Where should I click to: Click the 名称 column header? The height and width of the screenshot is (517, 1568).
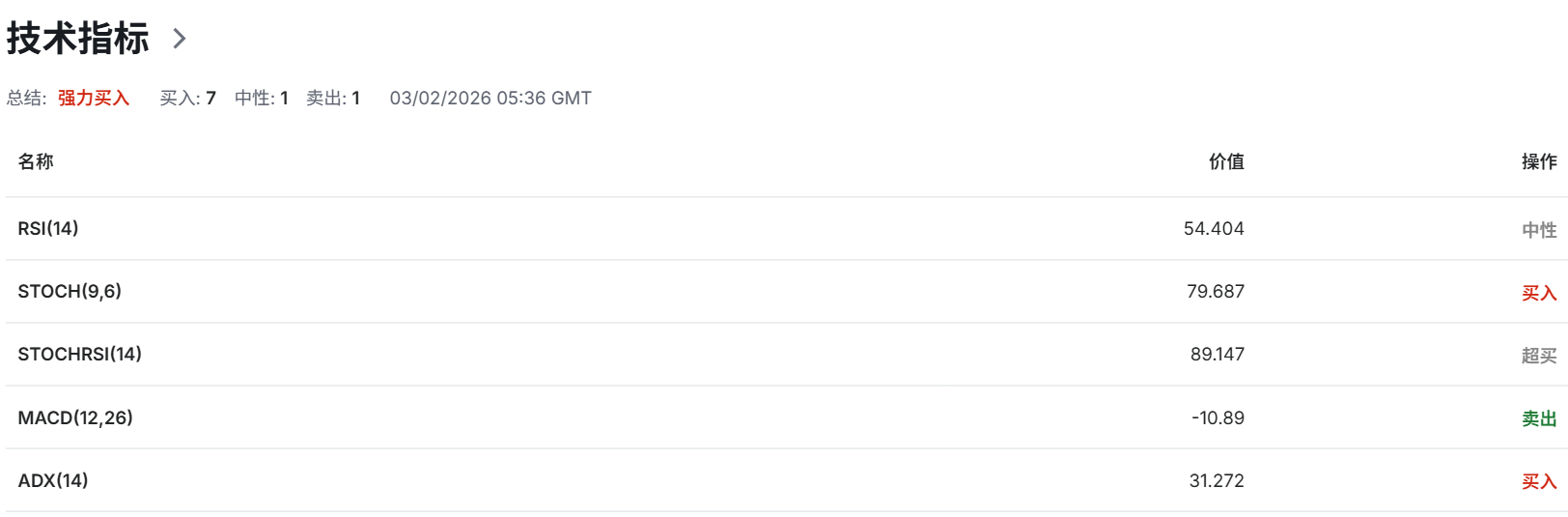tap(36, 162)
